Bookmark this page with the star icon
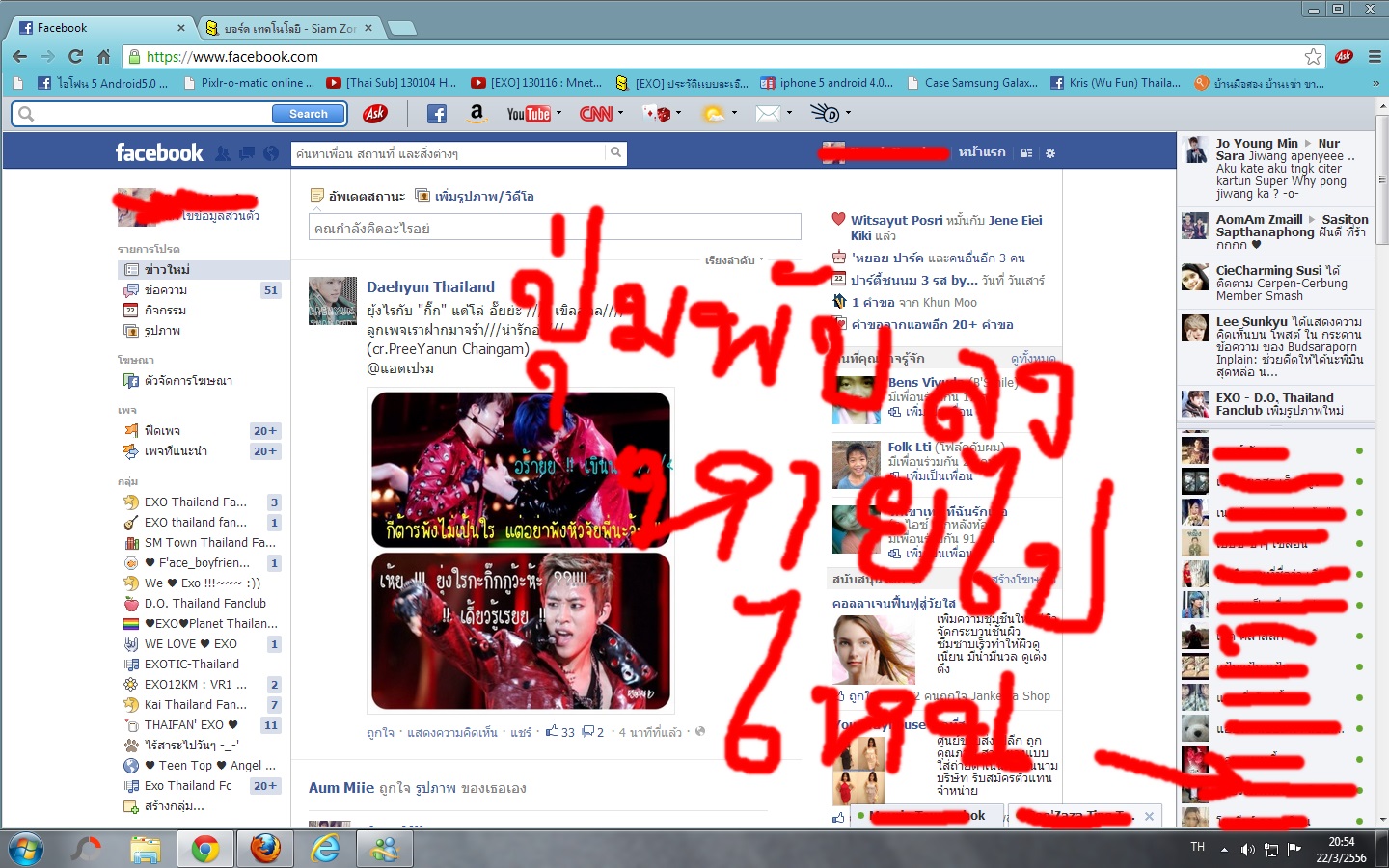 pyautogui.click(x=1313, y=57)
